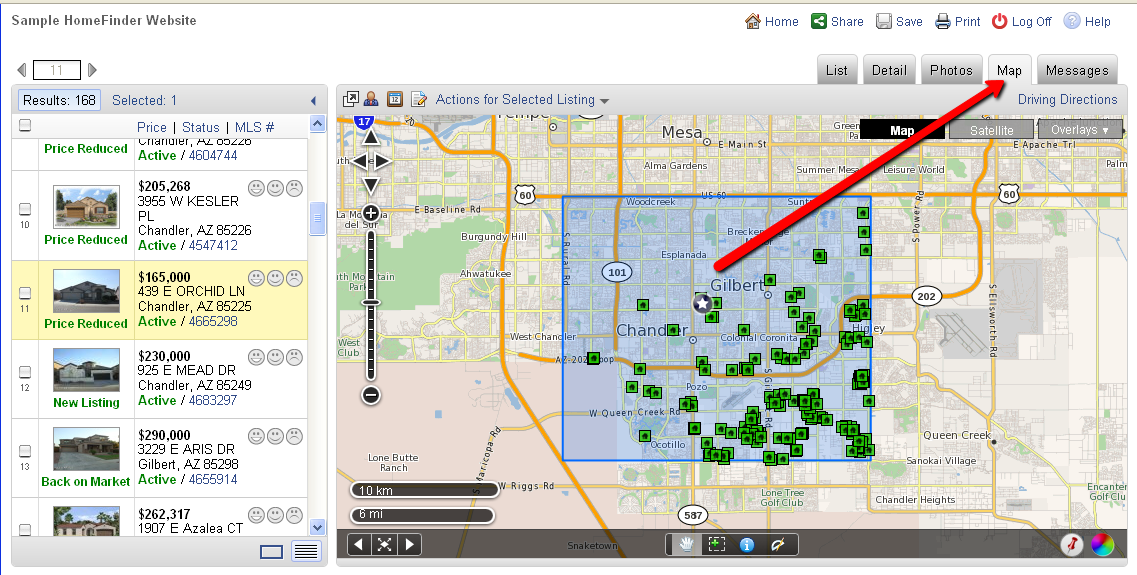Click the agent contact person icon
The width and height of the screenshot is (1137, 575).
pos(372,99)
